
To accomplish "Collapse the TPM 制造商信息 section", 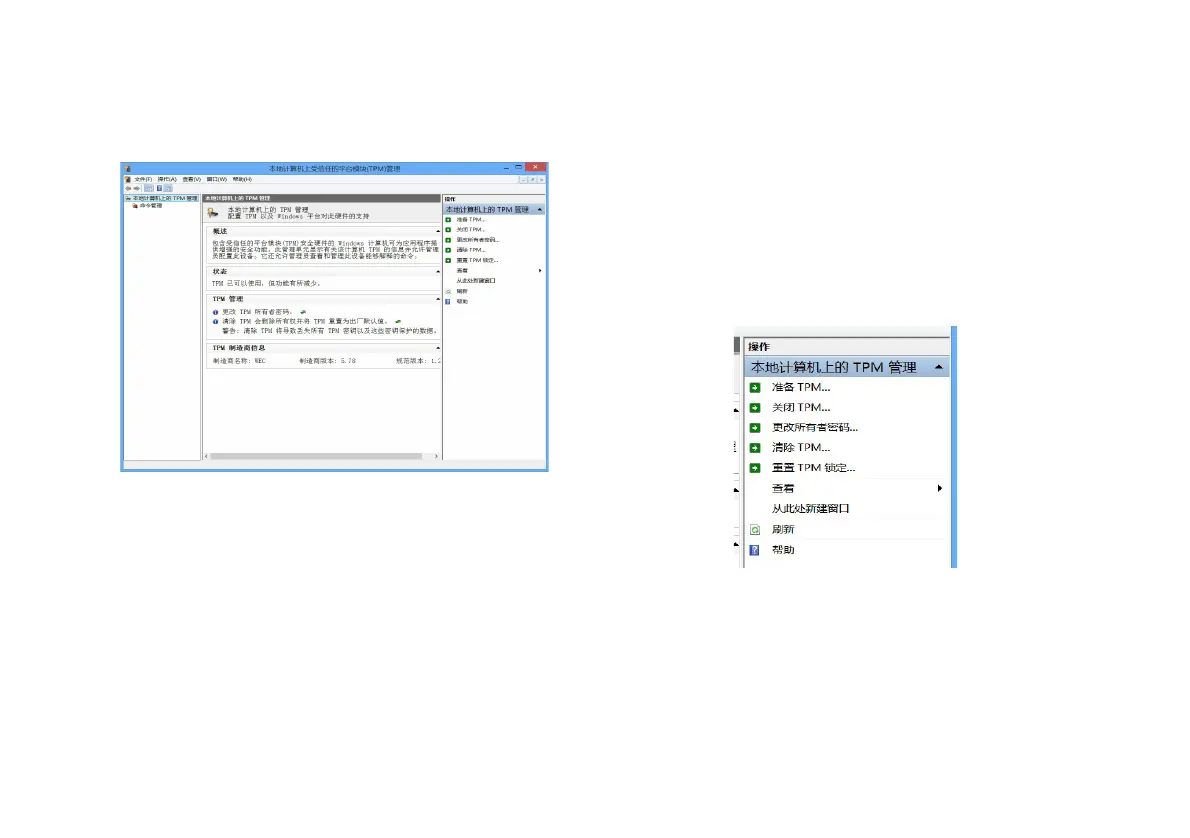I will 437,348.
